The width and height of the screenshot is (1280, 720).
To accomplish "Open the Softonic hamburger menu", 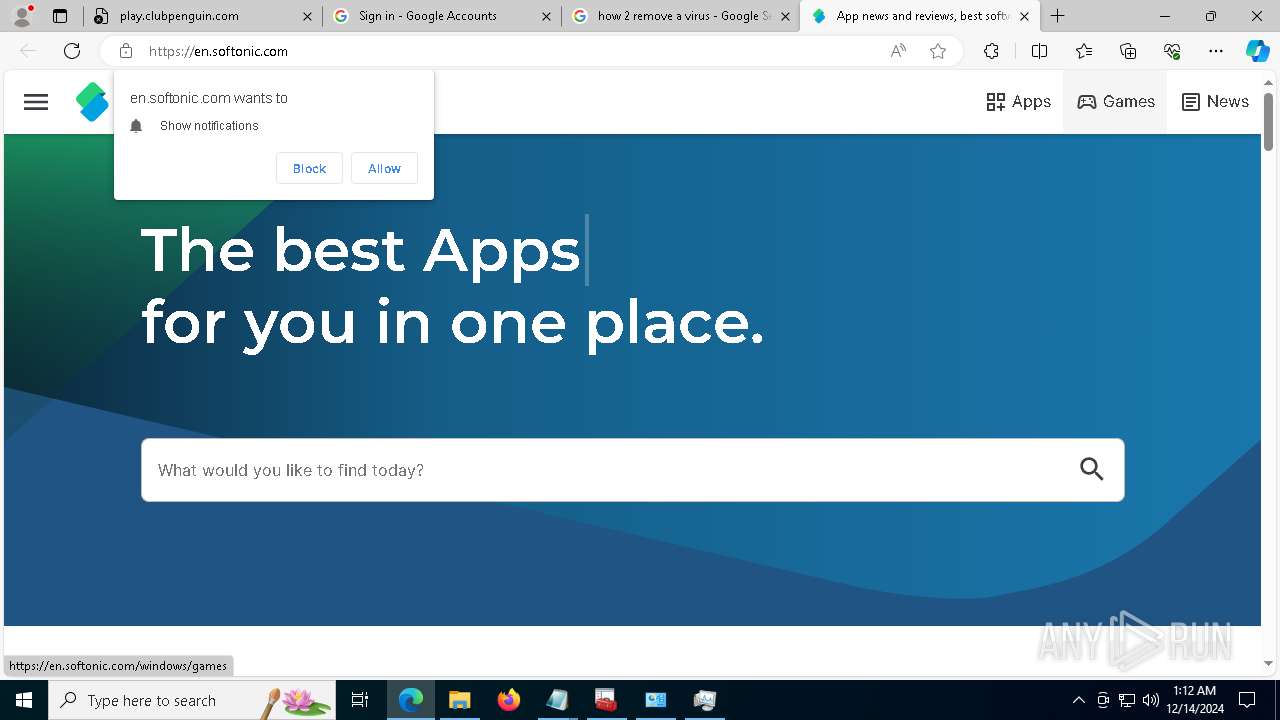I will (x=36, y=102).
